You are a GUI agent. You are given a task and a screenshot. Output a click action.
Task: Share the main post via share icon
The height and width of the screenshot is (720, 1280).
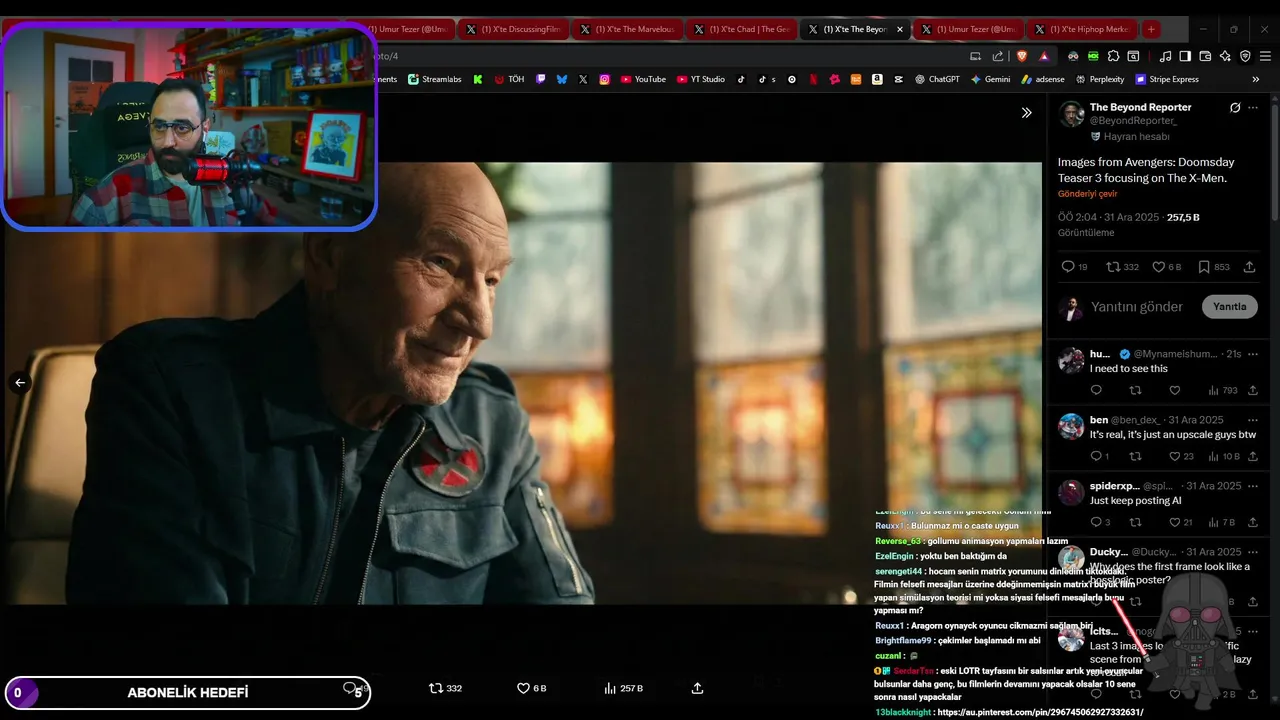click(x=1249, y=267)
